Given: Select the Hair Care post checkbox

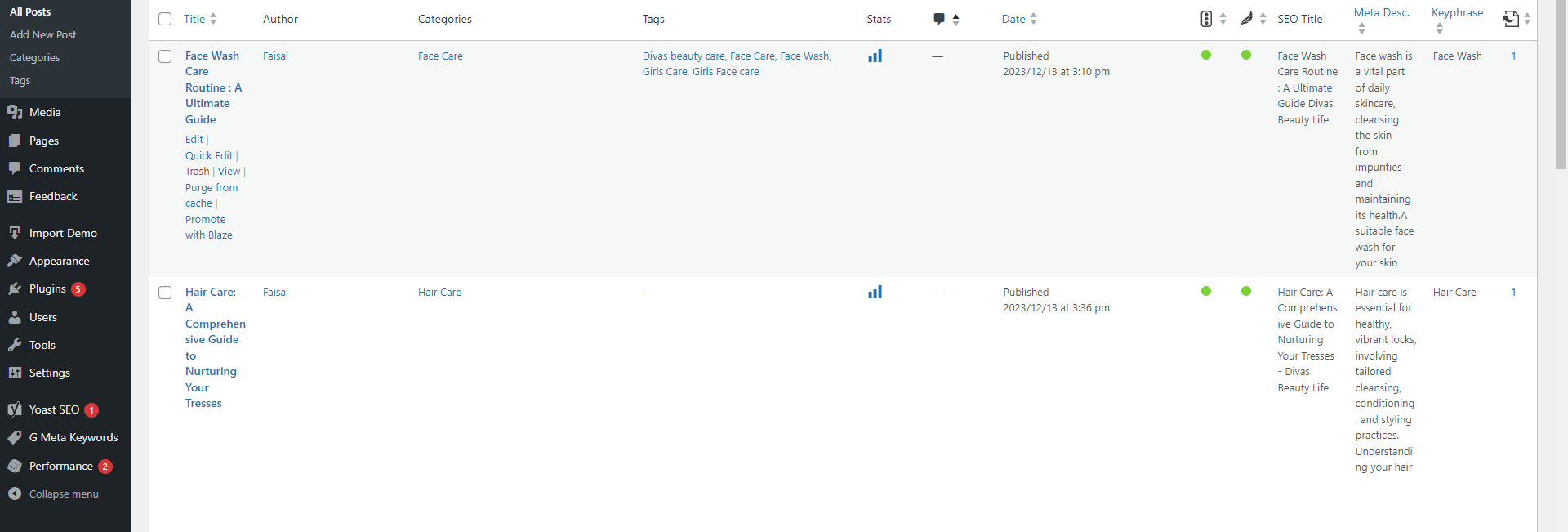Looking at the screenshot, I should tap(165, 293).
